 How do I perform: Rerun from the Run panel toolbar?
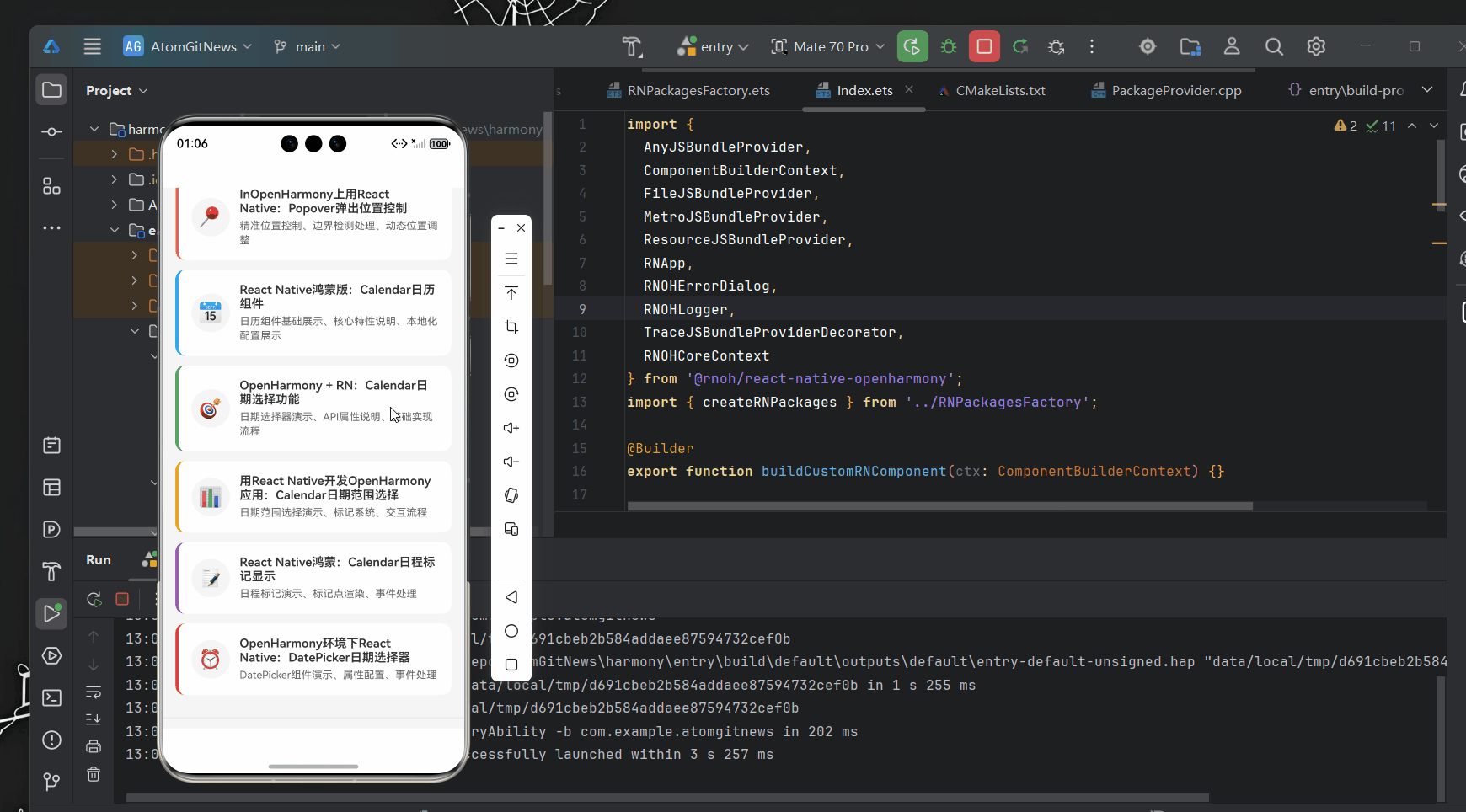[x=94, y=599]
